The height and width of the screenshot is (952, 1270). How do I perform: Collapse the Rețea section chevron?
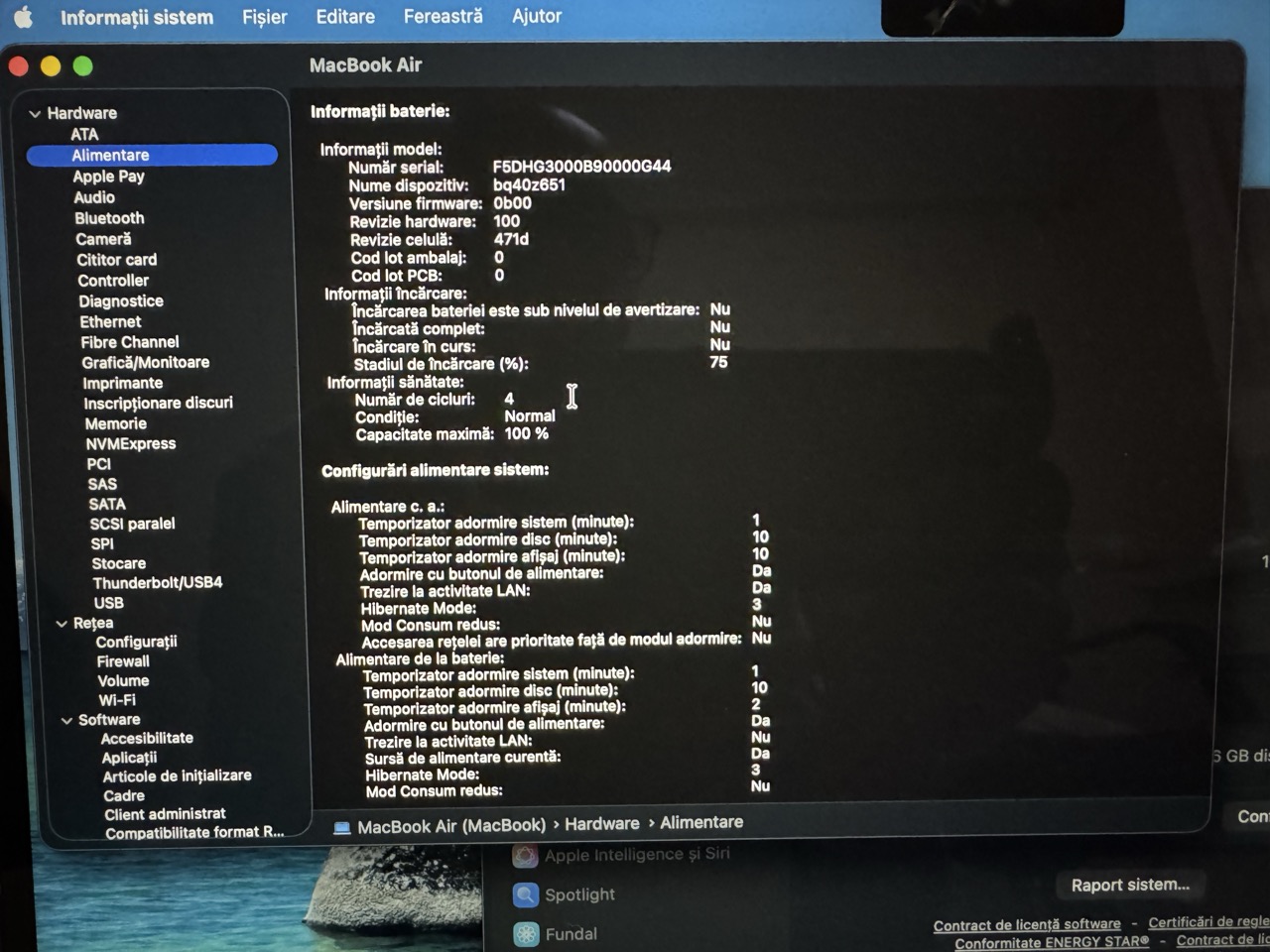[62, 624]
